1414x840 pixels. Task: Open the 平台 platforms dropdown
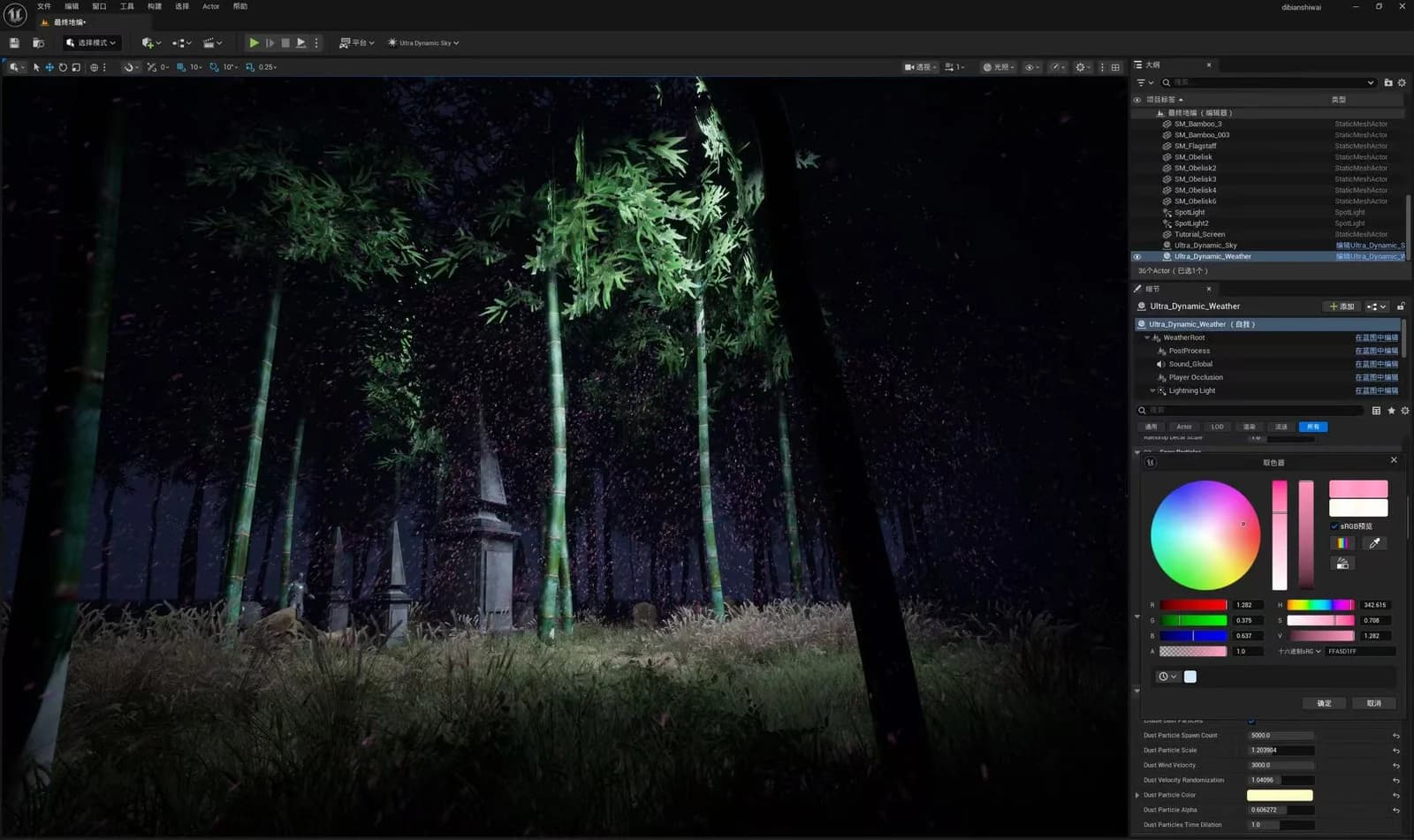tap(357, 42)
